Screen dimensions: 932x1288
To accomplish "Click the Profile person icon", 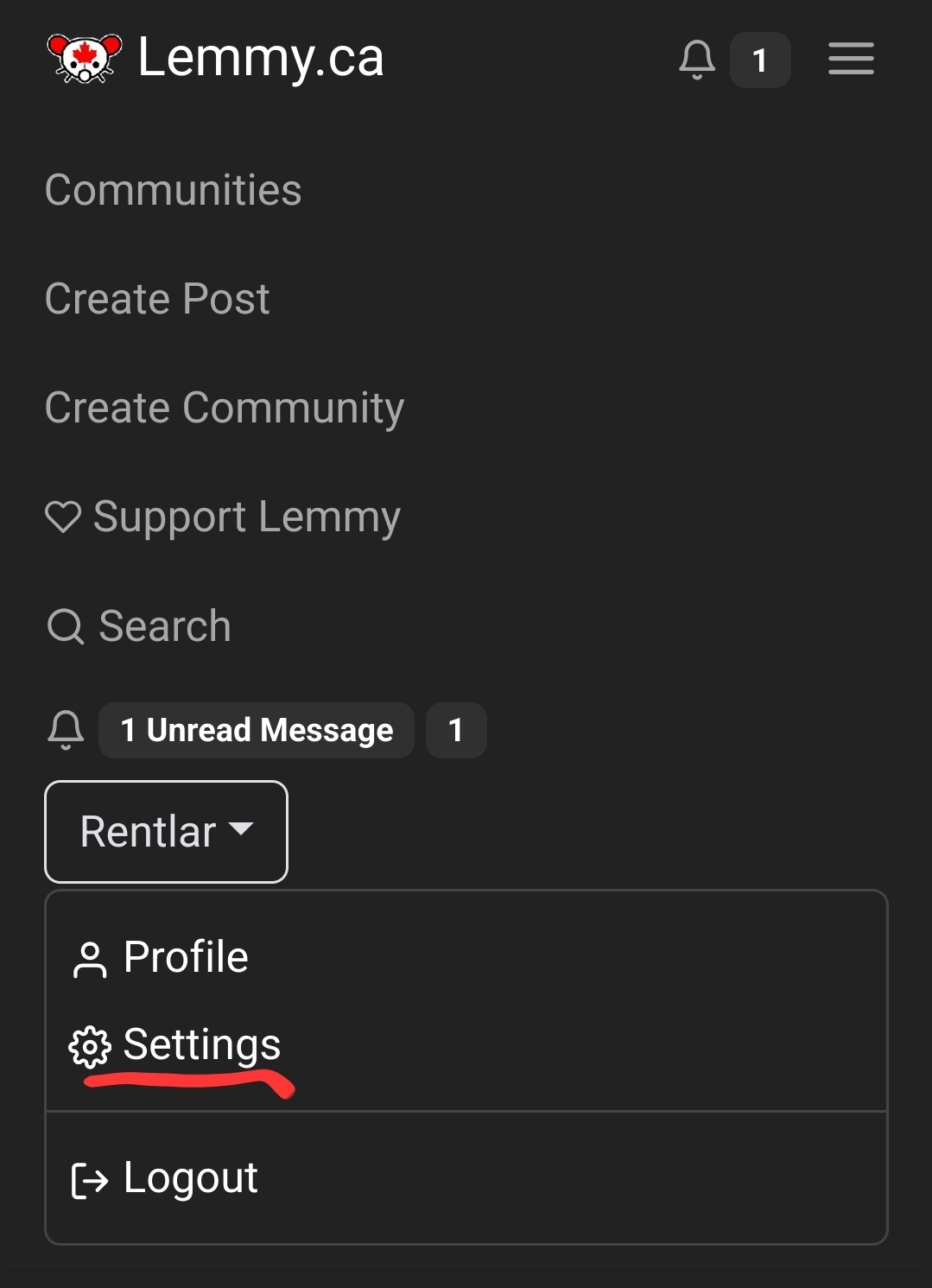I will click(90, 960).
